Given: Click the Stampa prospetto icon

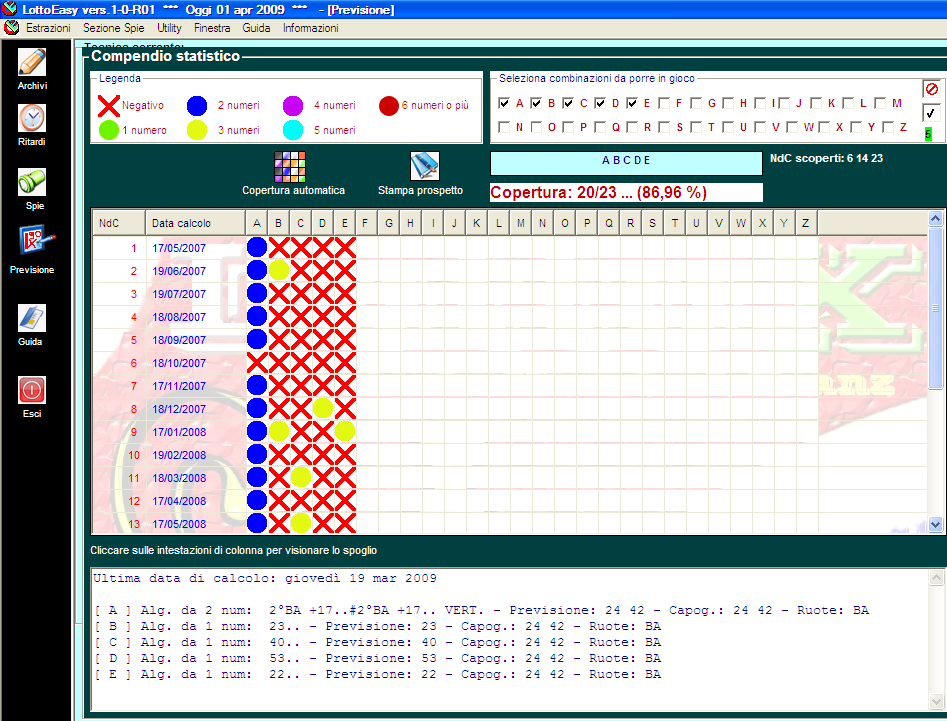Looking at the screenshot, I should coord(425,166).
